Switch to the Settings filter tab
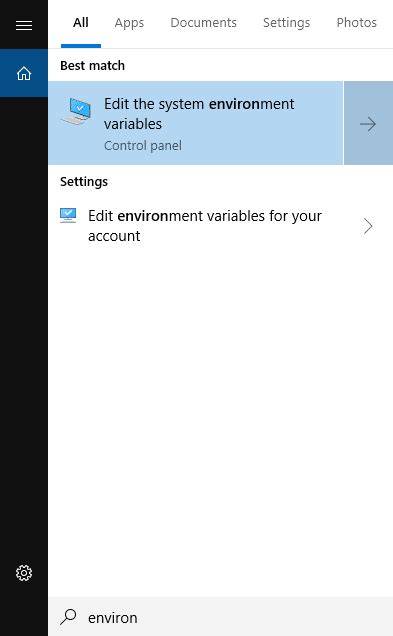This screenshot has width=393, height=636. [286, 23]
